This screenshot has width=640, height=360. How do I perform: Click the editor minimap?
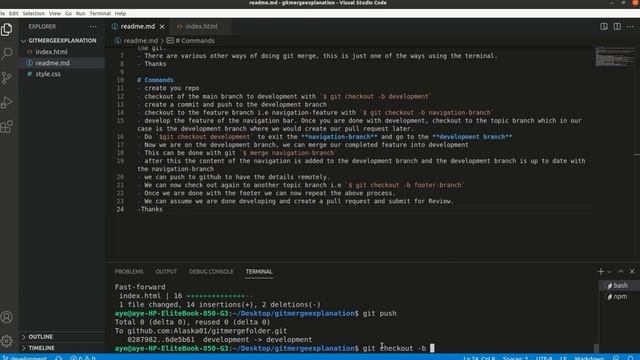point(615,57)
